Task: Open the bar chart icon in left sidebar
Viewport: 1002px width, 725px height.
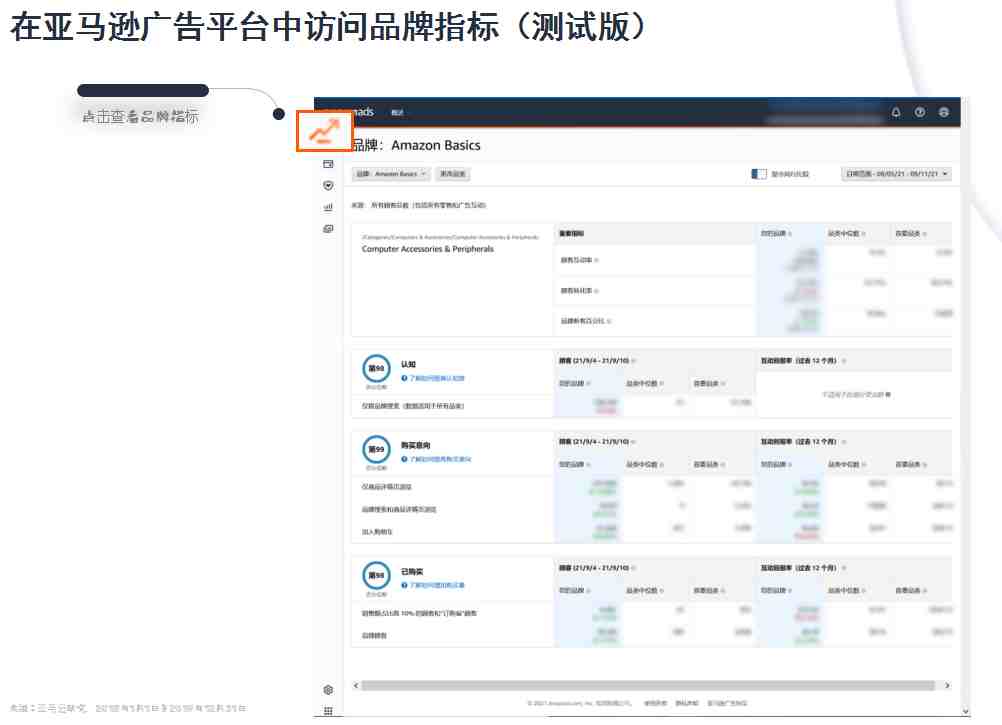Action: click(x=328, y=207)
